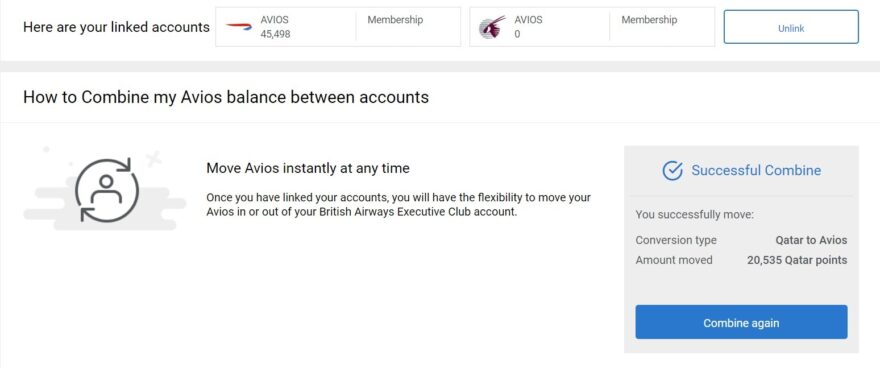880x368 pixels.
Task: Click the Combine again button
Action: pyautogui.click(x=741, y=323)
